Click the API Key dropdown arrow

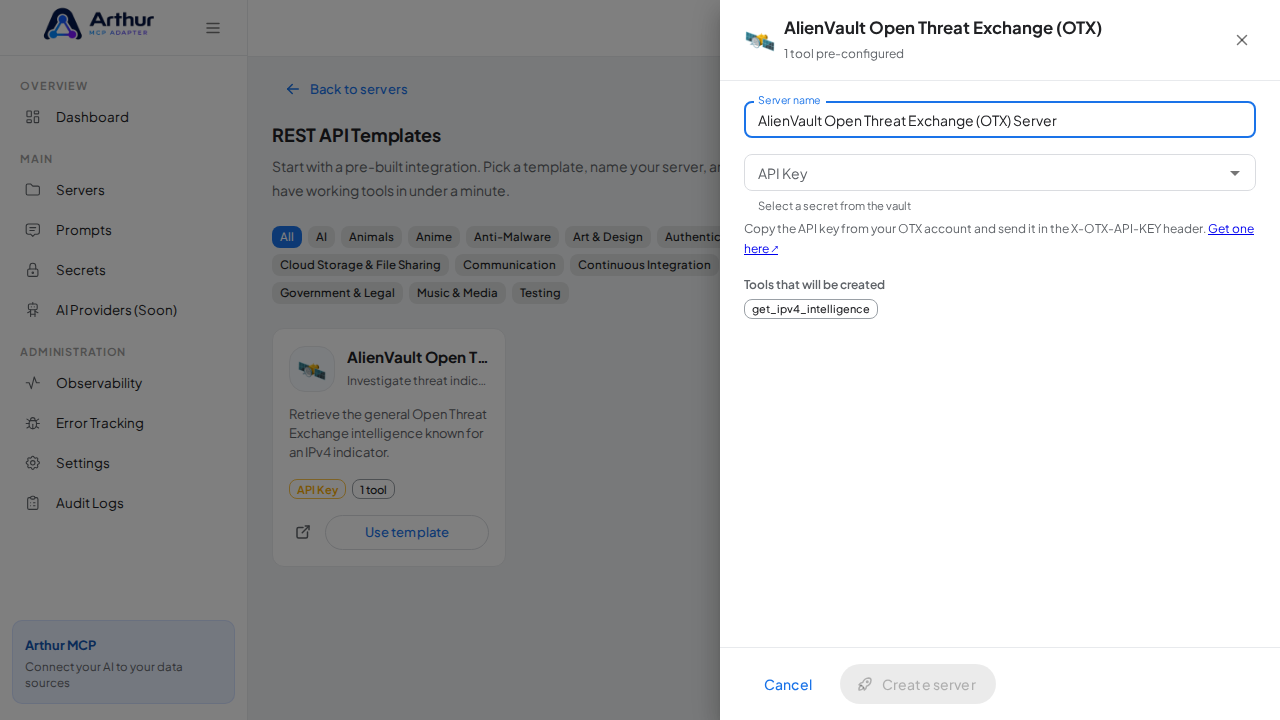tap(1235, 173)
